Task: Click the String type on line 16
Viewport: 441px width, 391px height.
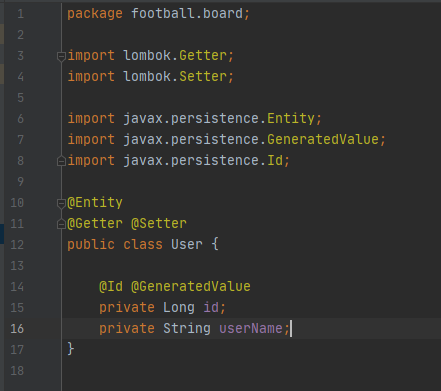Action: coord(187,329)
